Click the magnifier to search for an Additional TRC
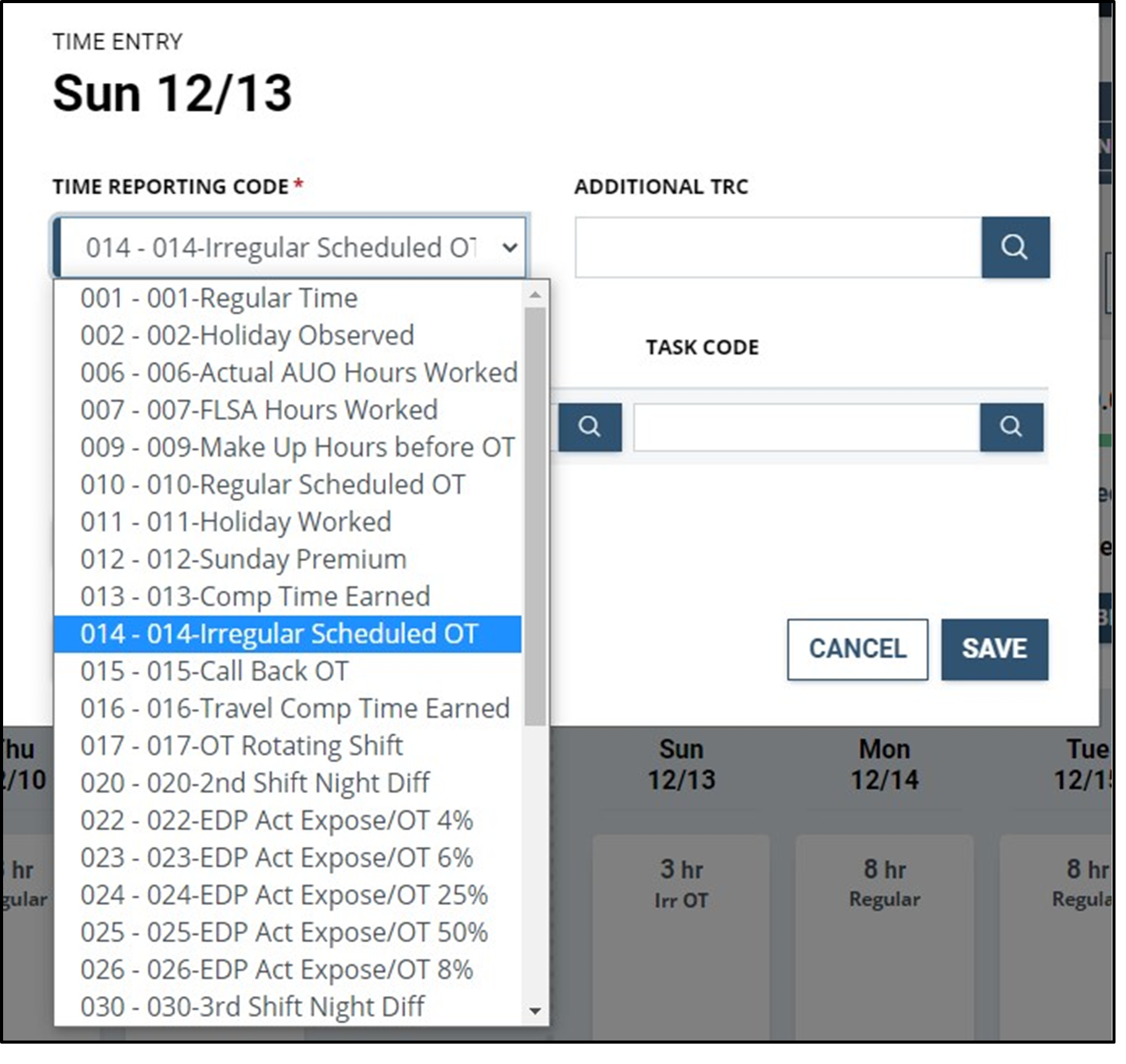 click(x=1015, y=247)
